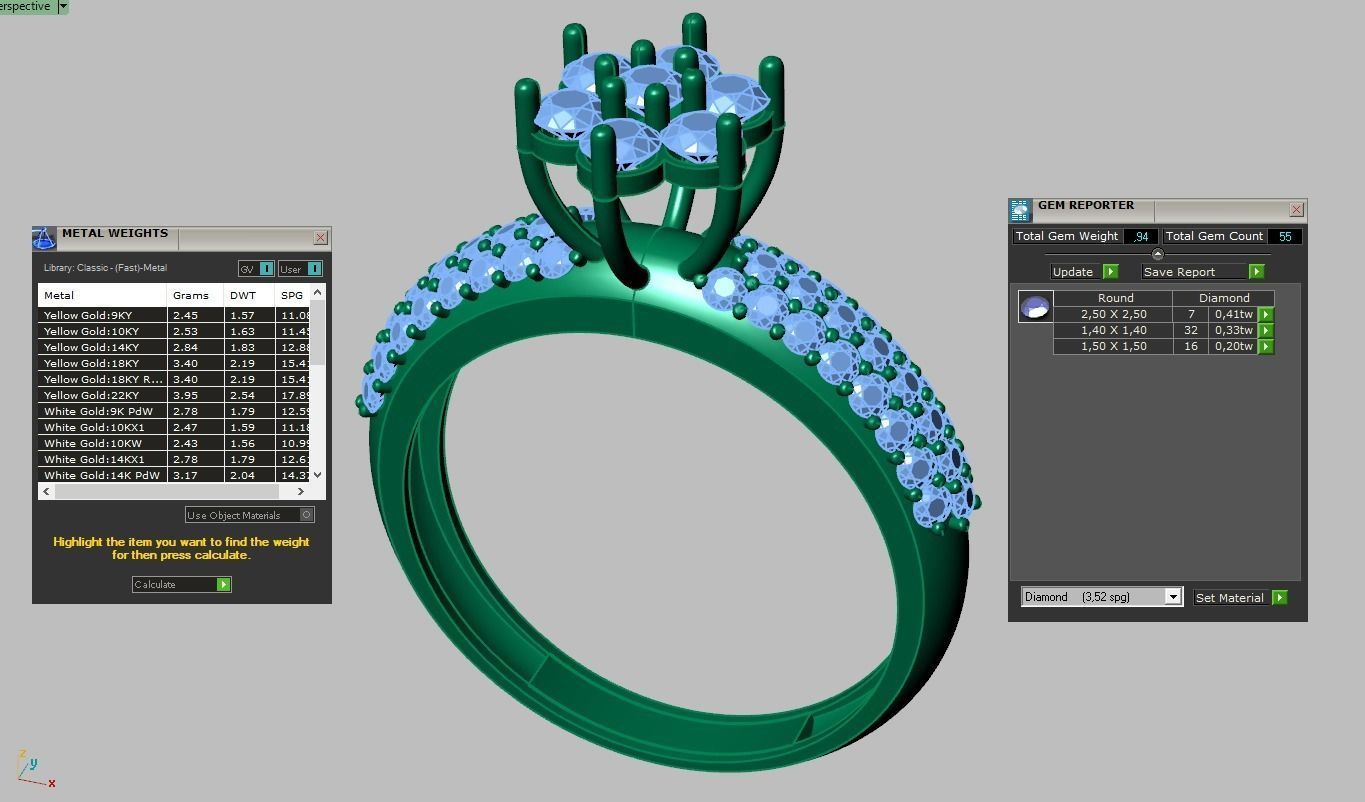
Task: Click the green arrow beside Save Report
Action: point(1257,272)
